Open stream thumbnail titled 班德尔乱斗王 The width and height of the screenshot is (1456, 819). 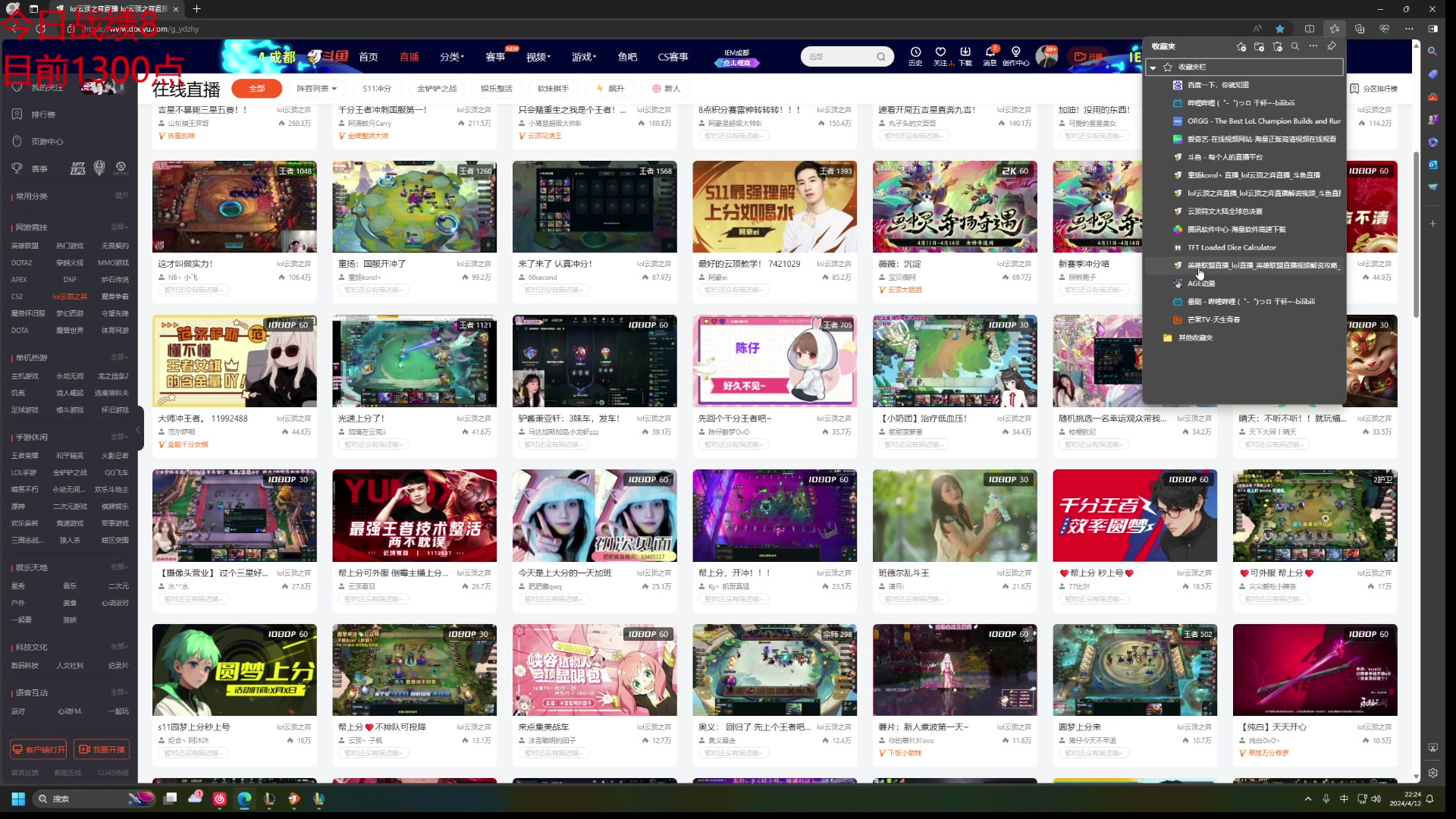click(x=955, y=516)
